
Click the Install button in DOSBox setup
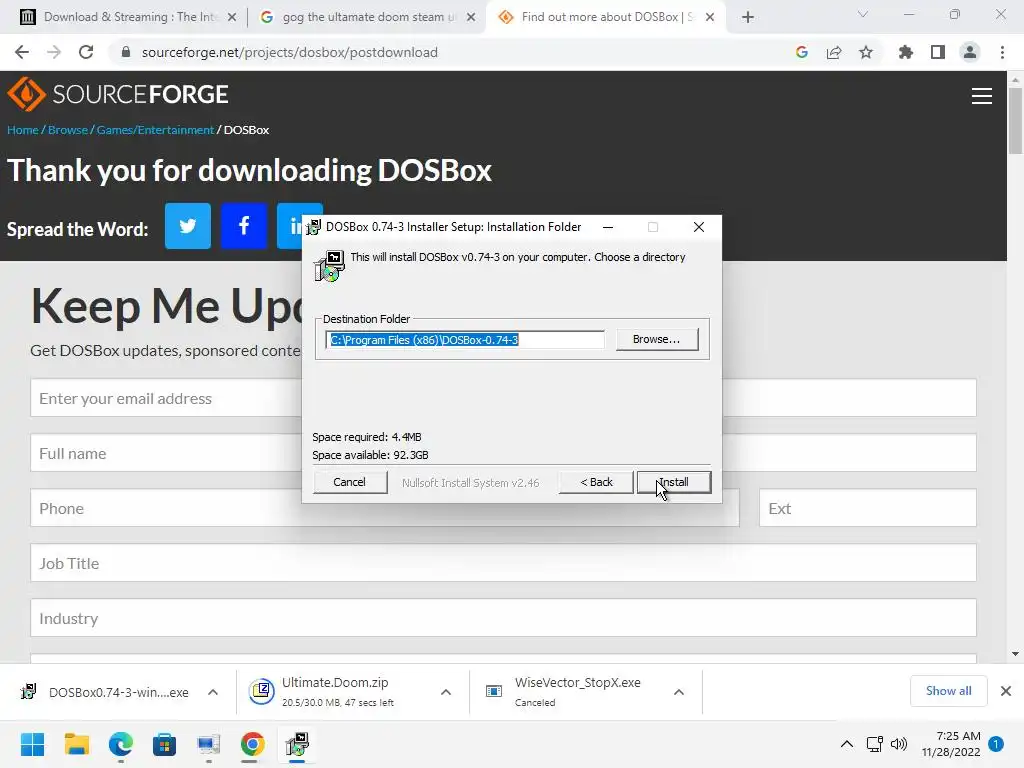(674, 482)
